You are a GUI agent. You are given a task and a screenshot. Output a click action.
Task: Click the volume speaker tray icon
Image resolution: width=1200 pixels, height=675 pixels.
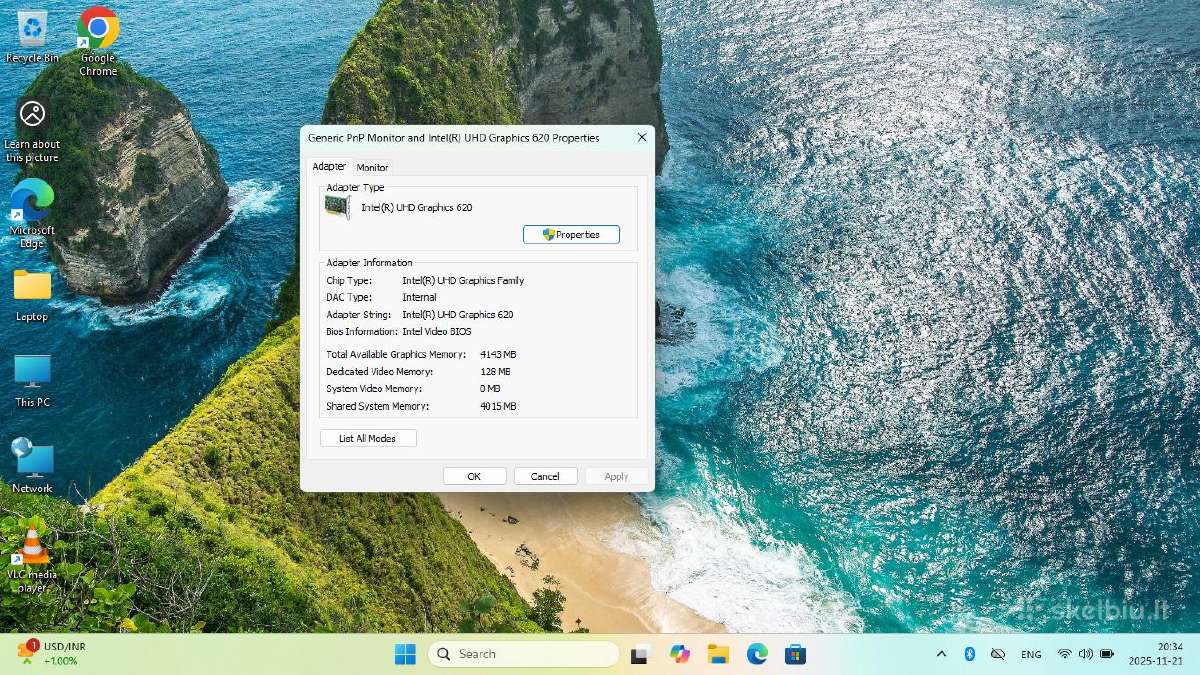click(1086, 654)
